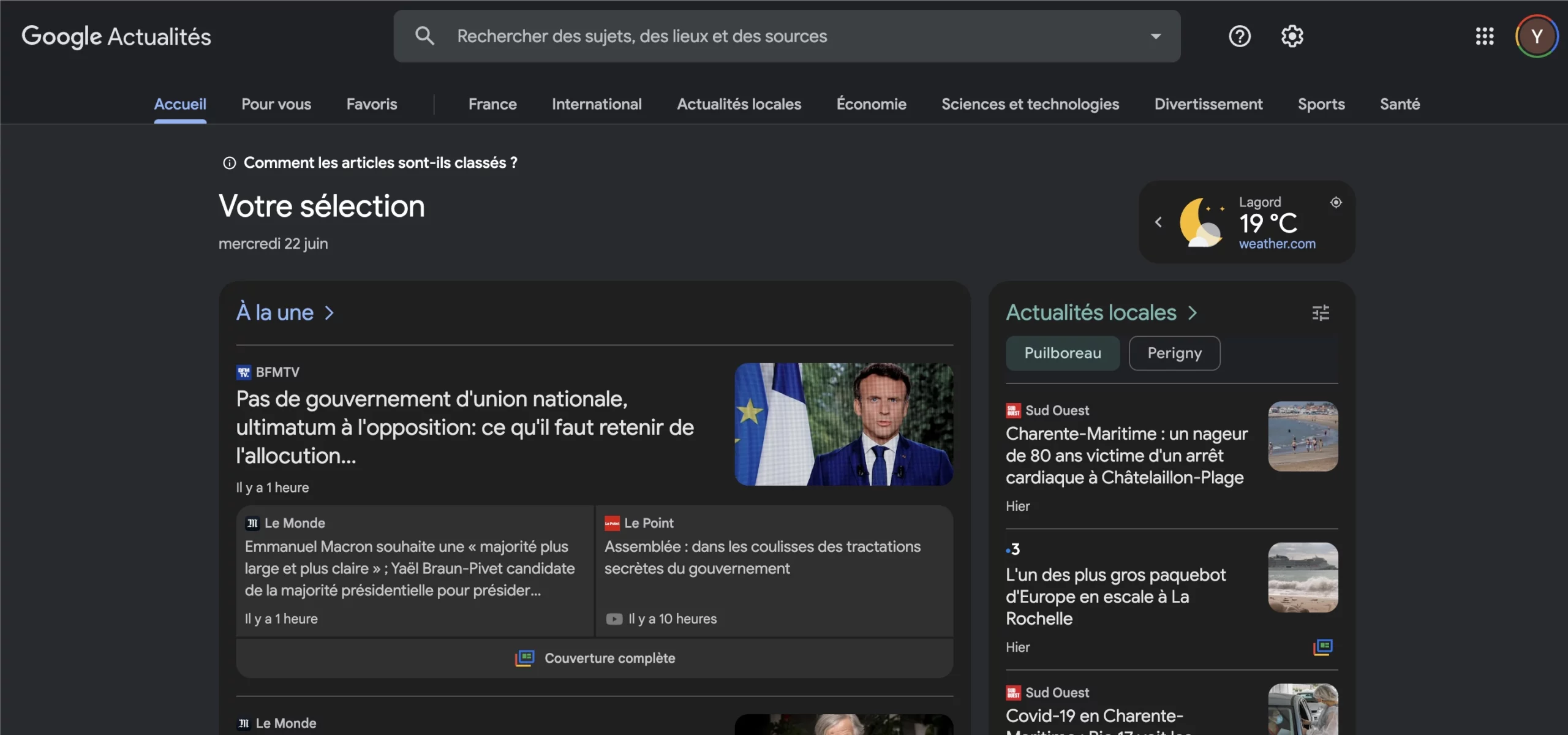
Task: Expand À la une section chevron
Action: point(330,313)
